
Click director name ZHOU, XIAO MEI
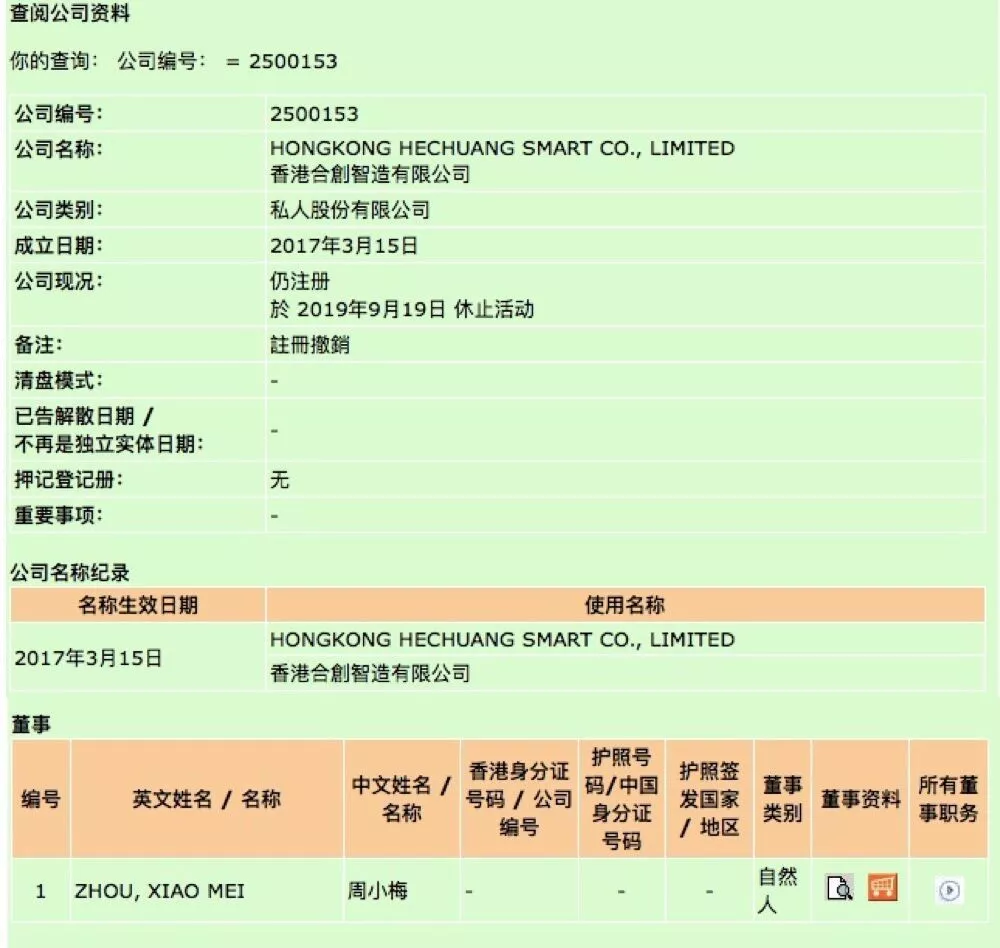pyautogui.click(x=159, y=891)
